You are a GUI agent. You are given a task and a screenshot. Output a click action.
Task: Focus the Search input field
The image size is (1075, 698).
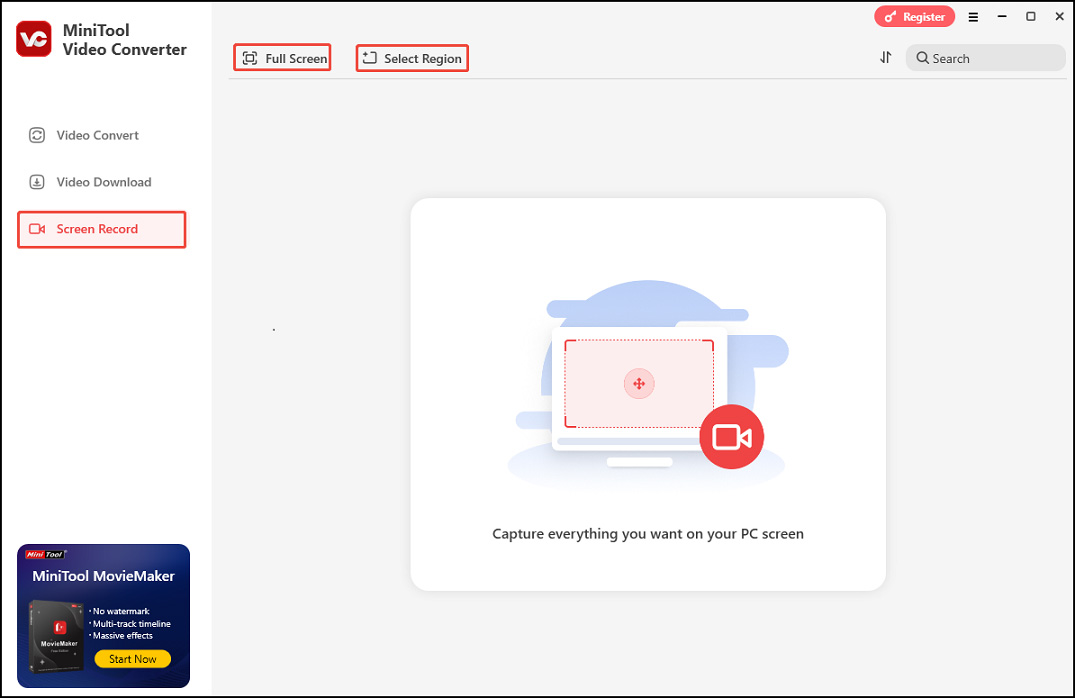coord(985,58)
